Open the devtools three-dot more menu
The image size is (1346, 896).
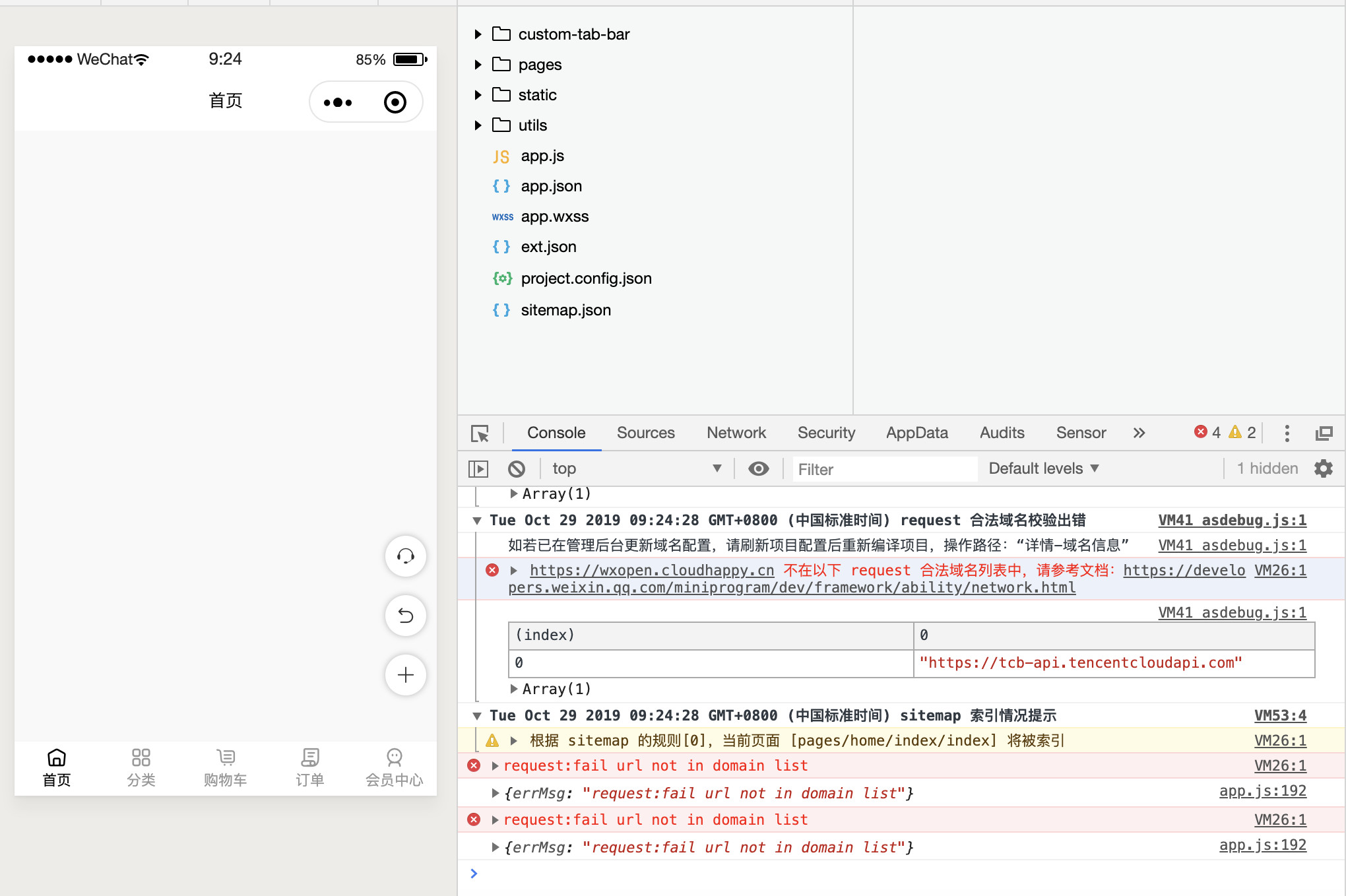[1287, 433]
